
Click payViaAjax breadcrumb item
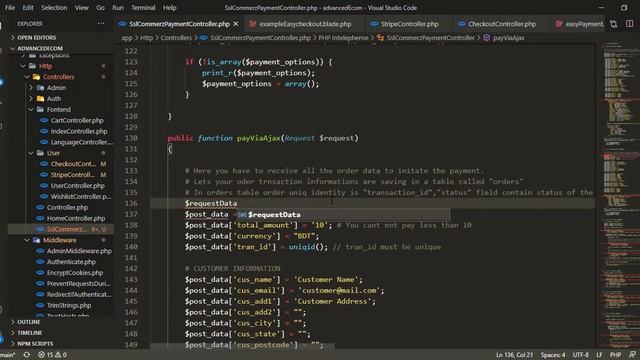[508, 38]
